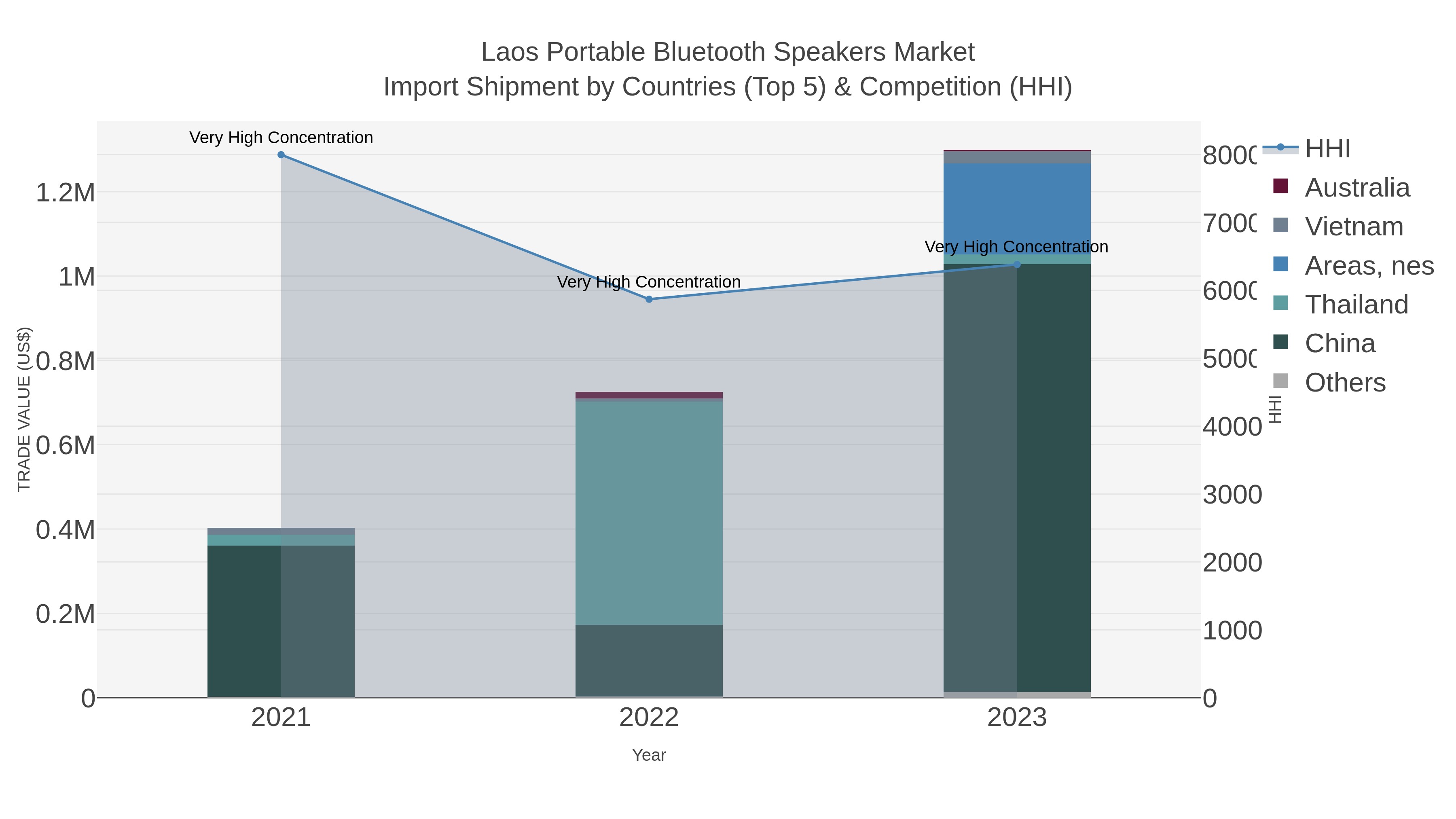Image resolution: width=1456 pixels, height=819 pixels.
Task: Click the China segment of 2021 bar
Action: 281,621
